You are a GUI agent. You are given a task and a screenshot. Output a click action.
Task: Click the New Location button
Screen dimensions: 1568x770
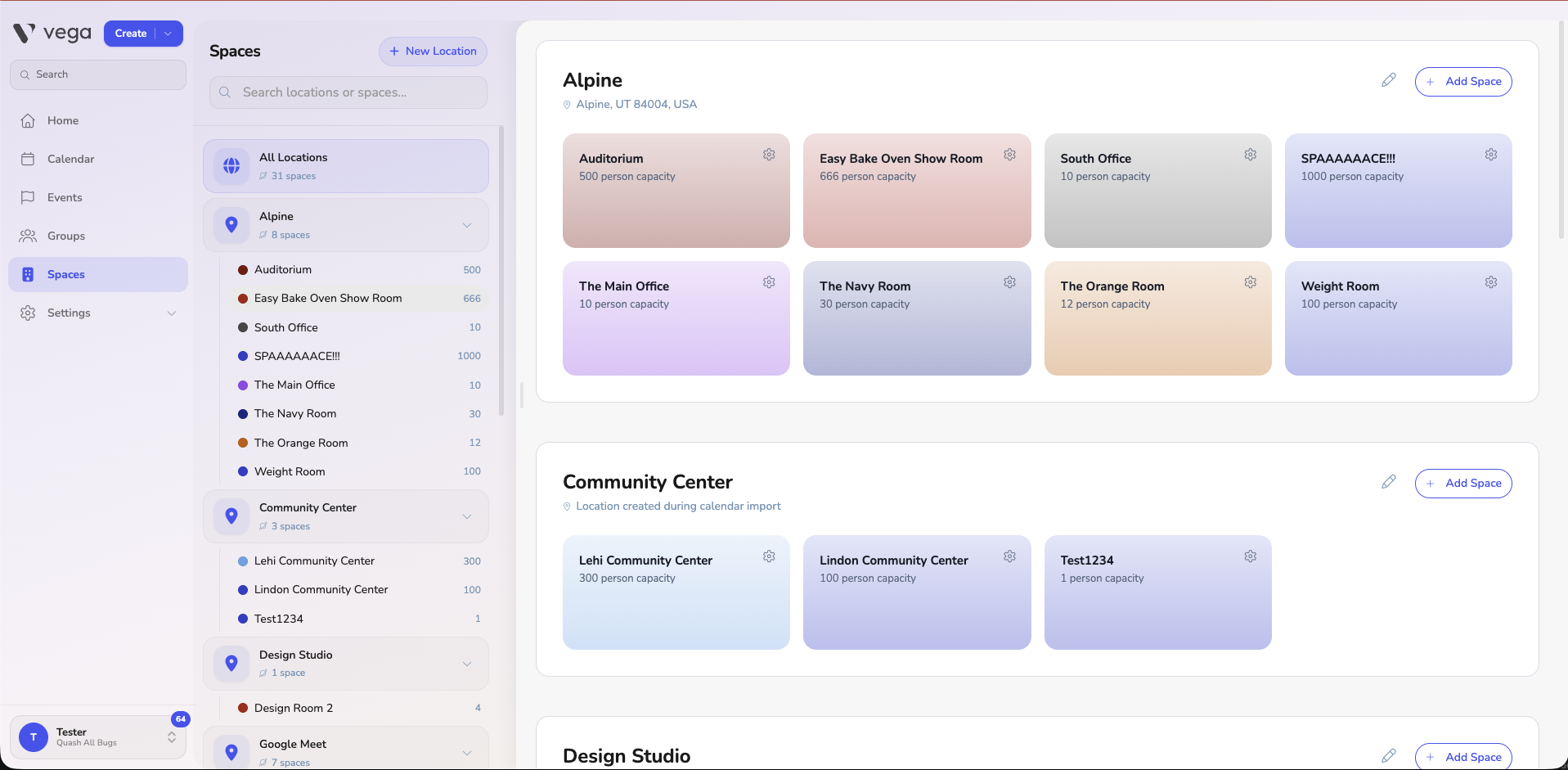[x=433, y=52]
